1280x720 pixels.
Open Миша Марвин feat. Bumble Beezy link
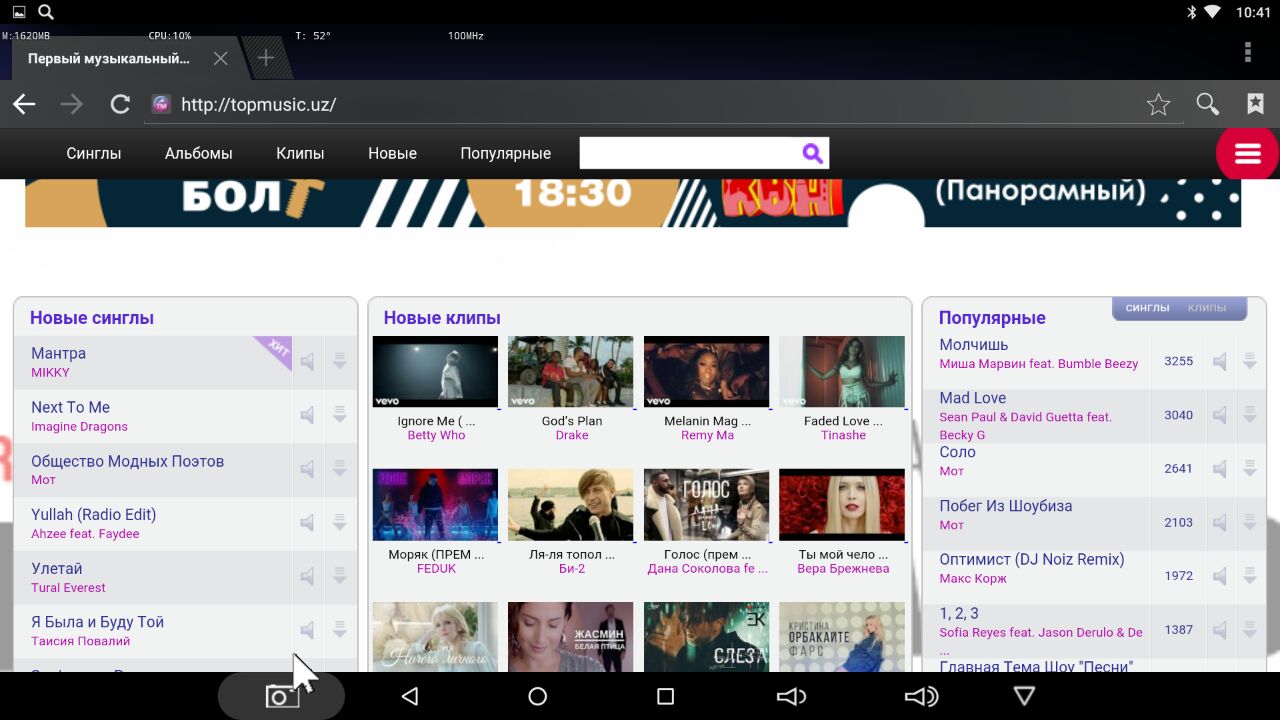[x=1038, y=364]
